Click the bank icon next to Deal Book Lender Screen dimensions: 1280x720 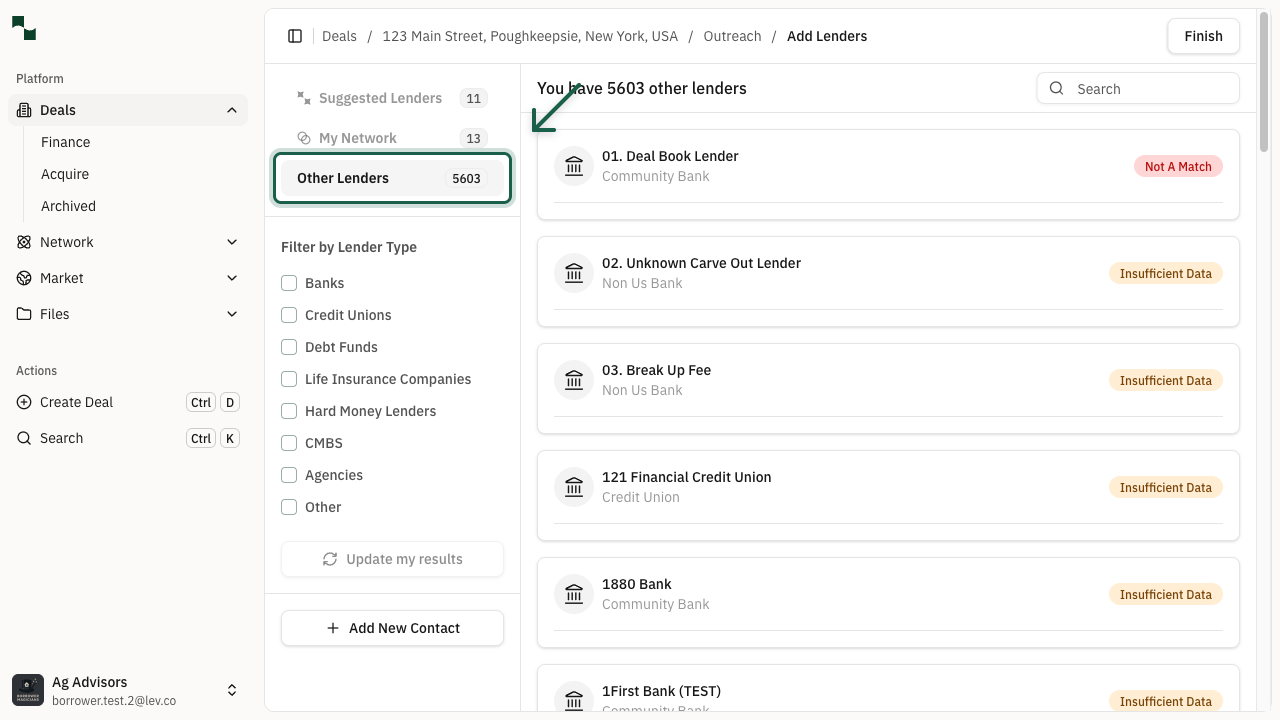coord(573,165)
